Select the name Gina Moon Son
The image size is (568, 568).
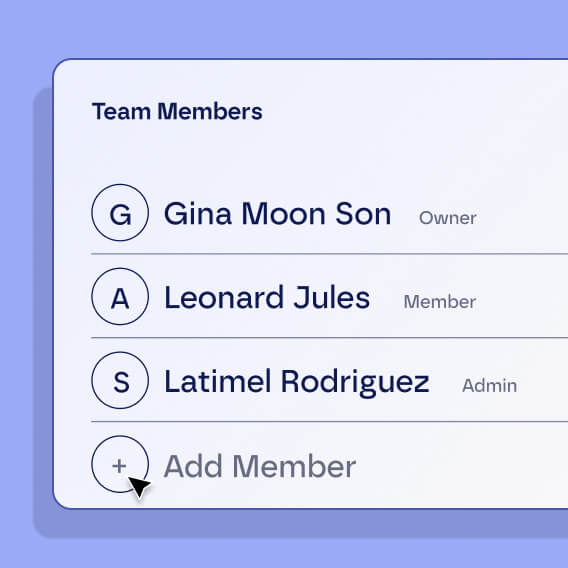point(277,214)
